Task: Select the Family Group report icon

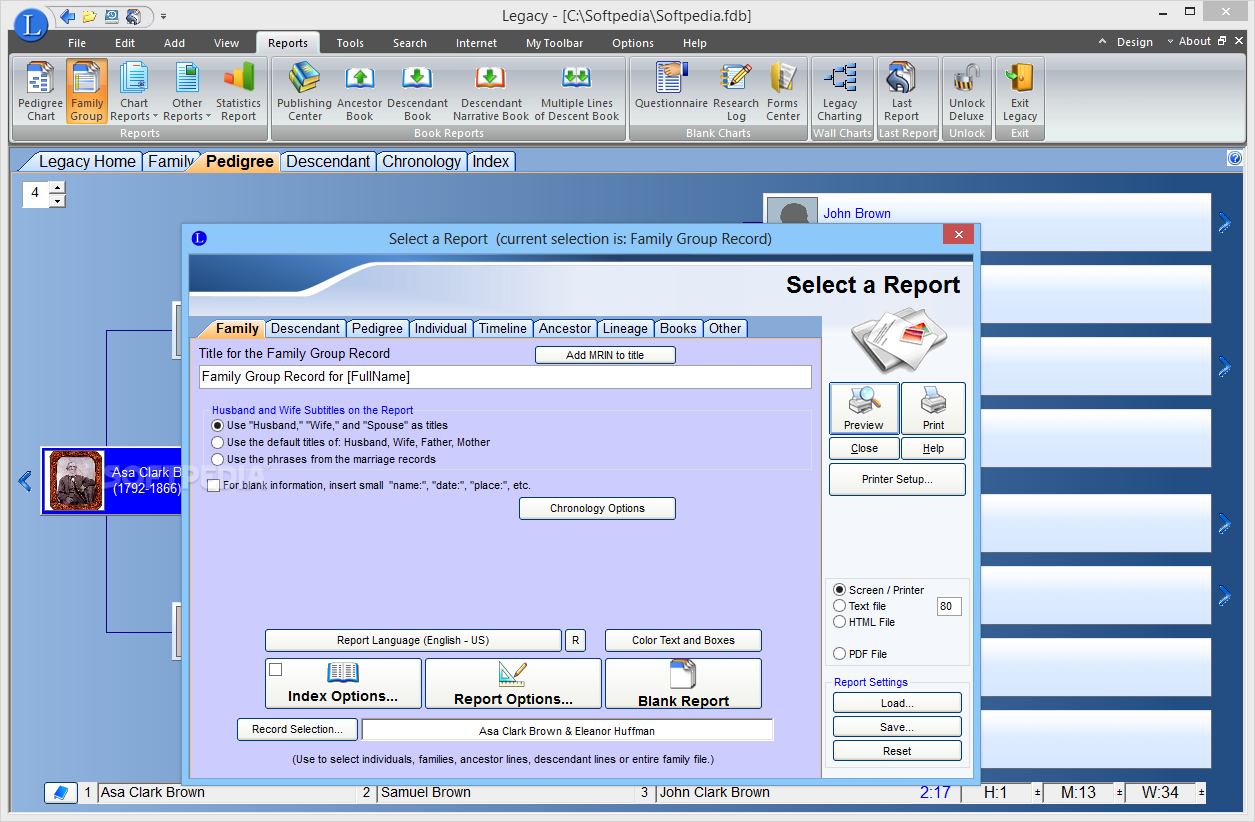Action: click(x=87, y=91)
